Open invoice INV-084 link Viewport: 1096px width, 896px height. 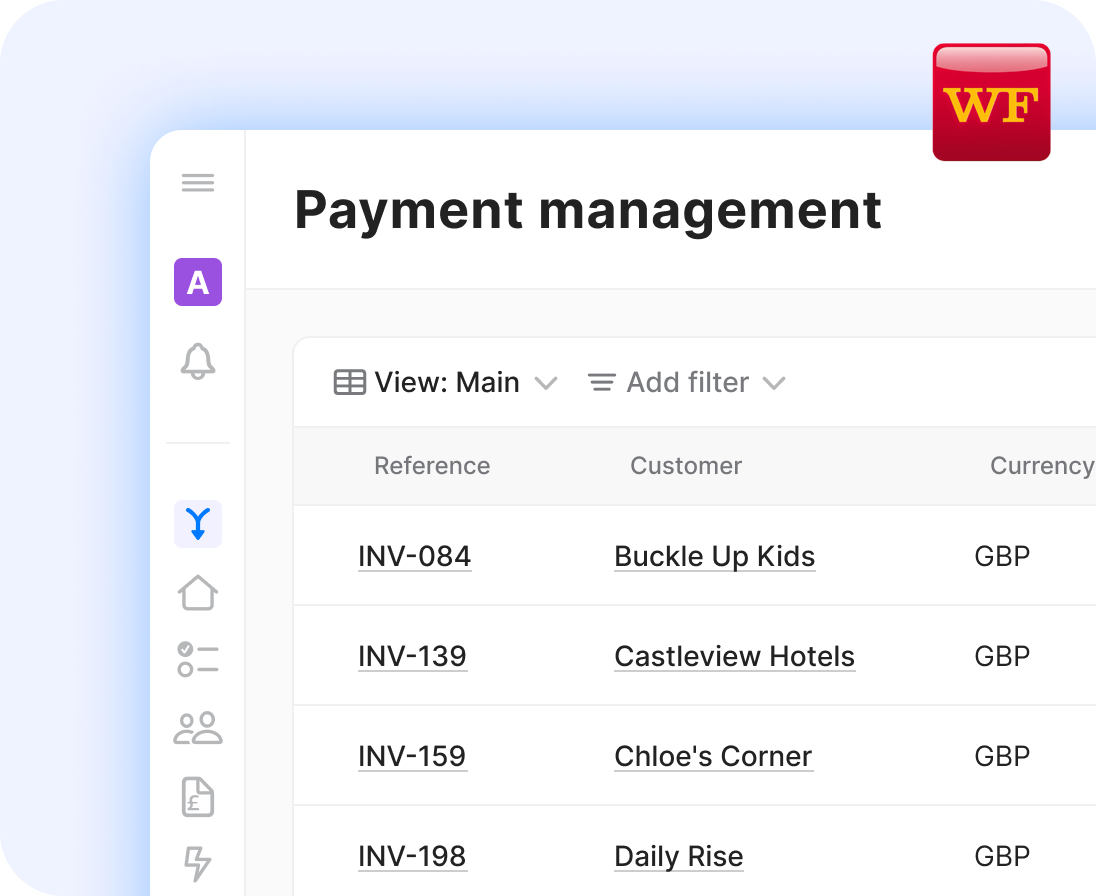tap(414, 556)
